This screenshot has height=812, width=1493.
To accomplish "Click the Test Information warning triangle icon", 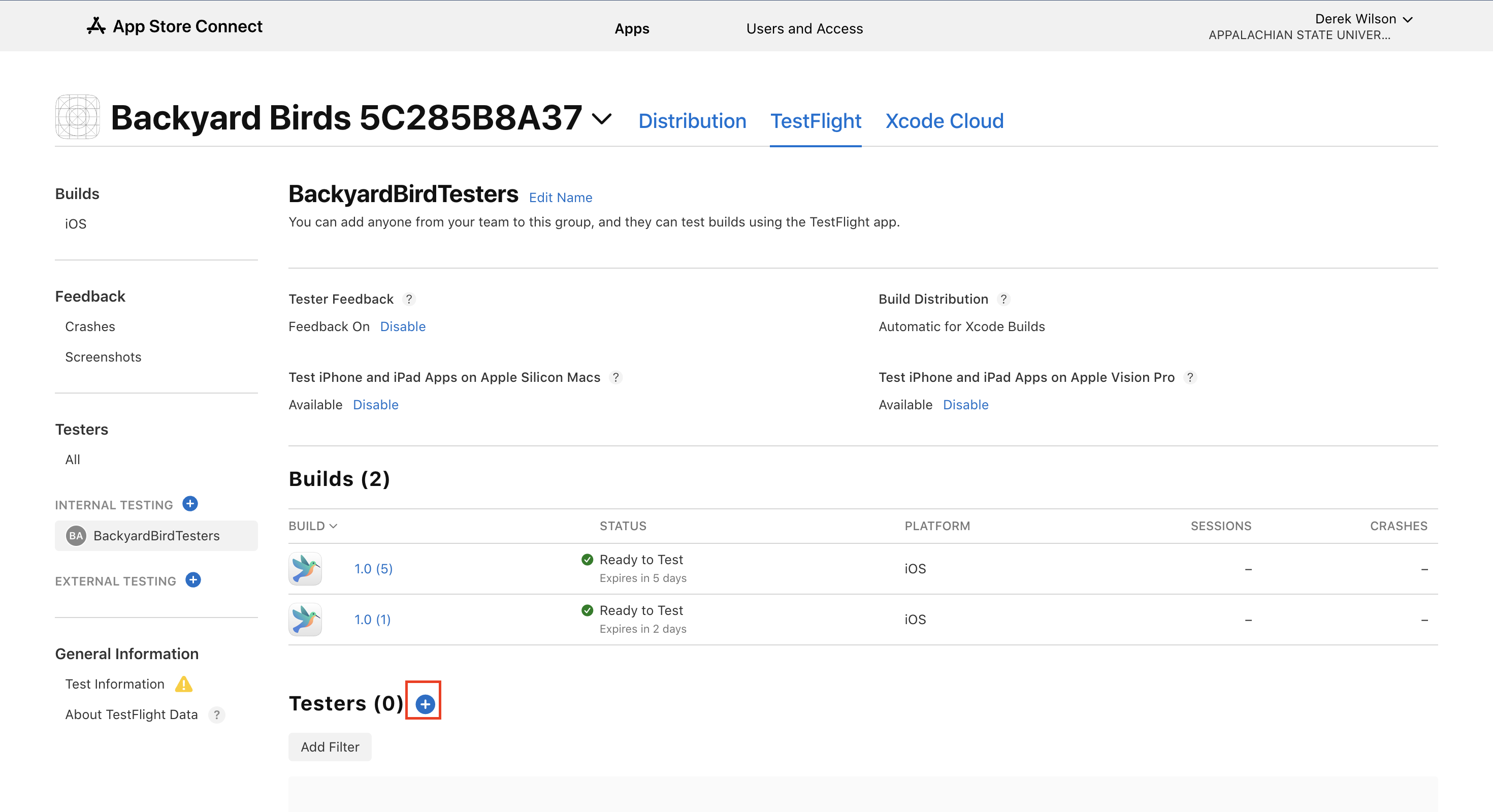I will coord(184,684).
